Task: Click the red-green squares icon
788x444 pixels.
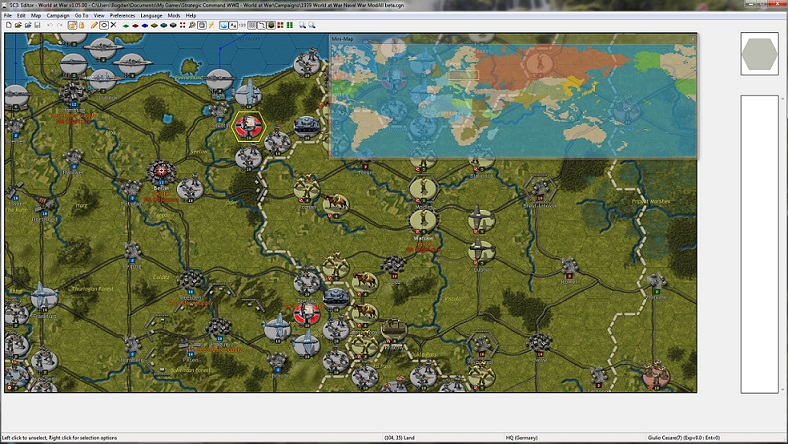Action: click(x=279, y=25)
